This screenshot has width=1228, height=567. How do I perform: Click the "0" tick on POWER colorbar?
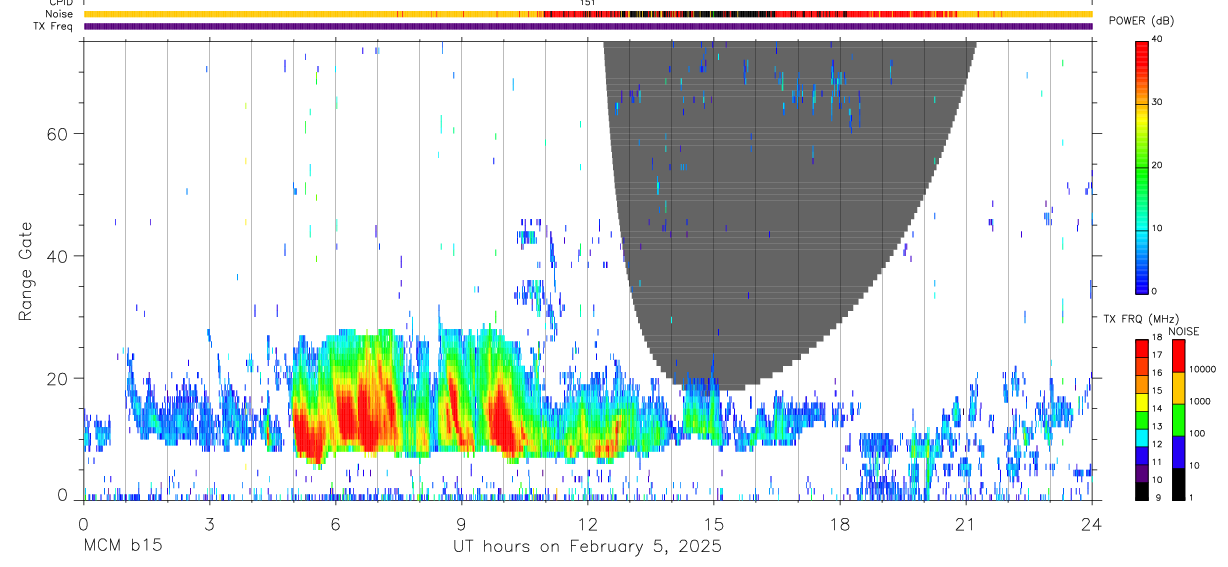point(1154,291)
